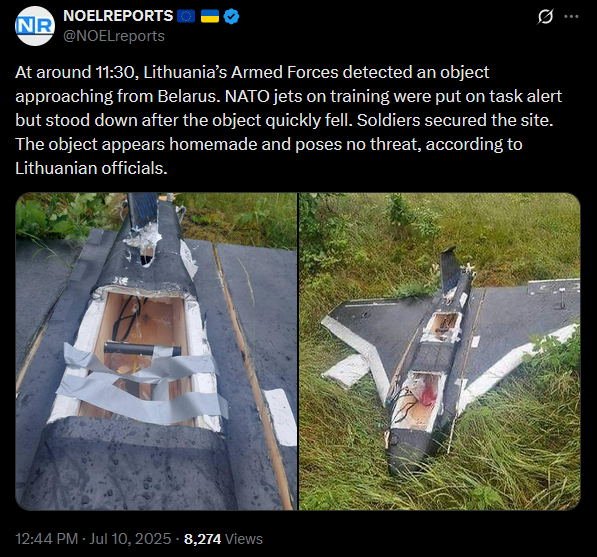This screenshot has height=557, width=597.
Task: Open the @NOELreports handle link
Action: (x=114, y=36)
